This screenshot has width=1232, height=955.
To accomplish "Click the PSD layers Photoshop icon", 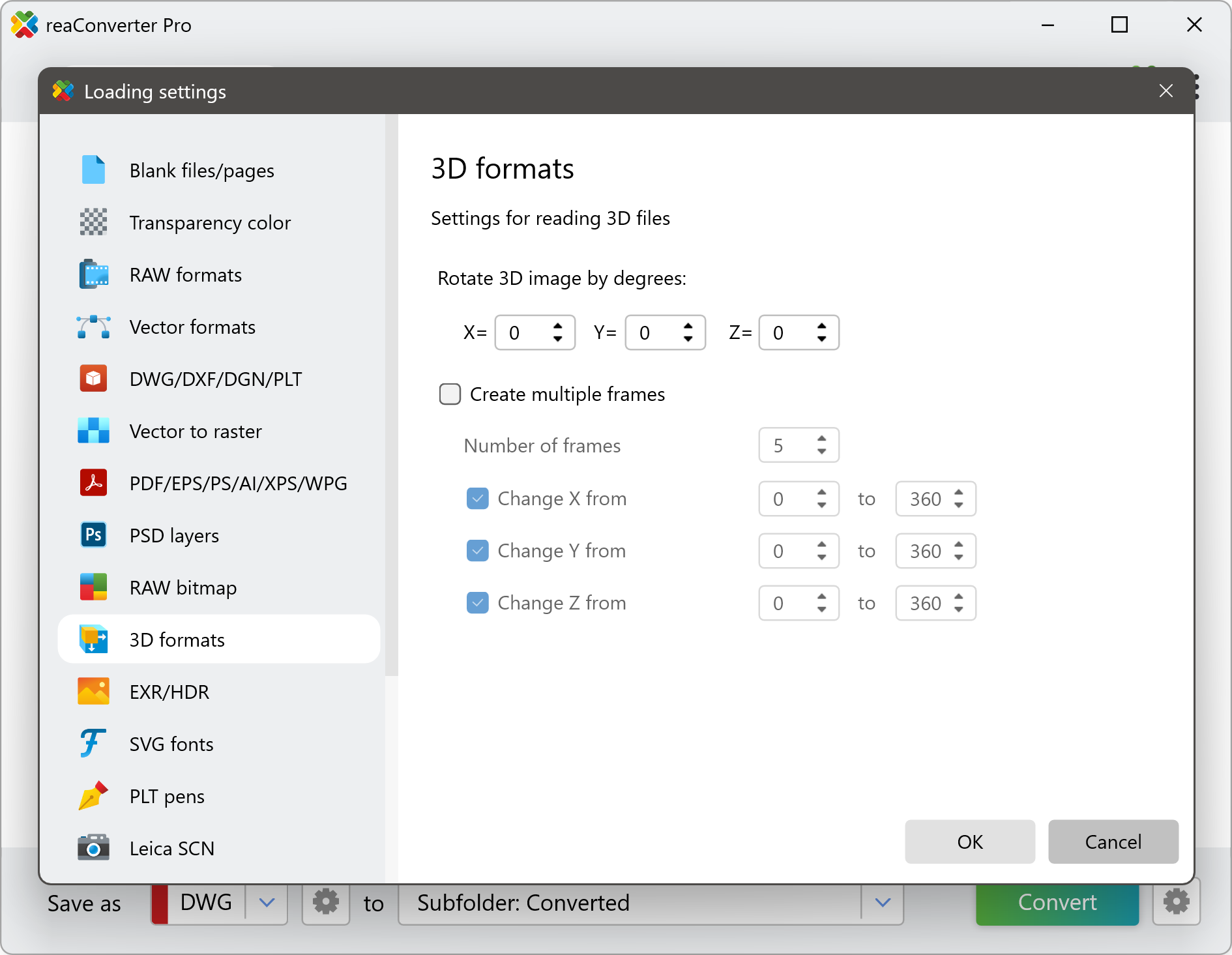I will pos(93,535).
